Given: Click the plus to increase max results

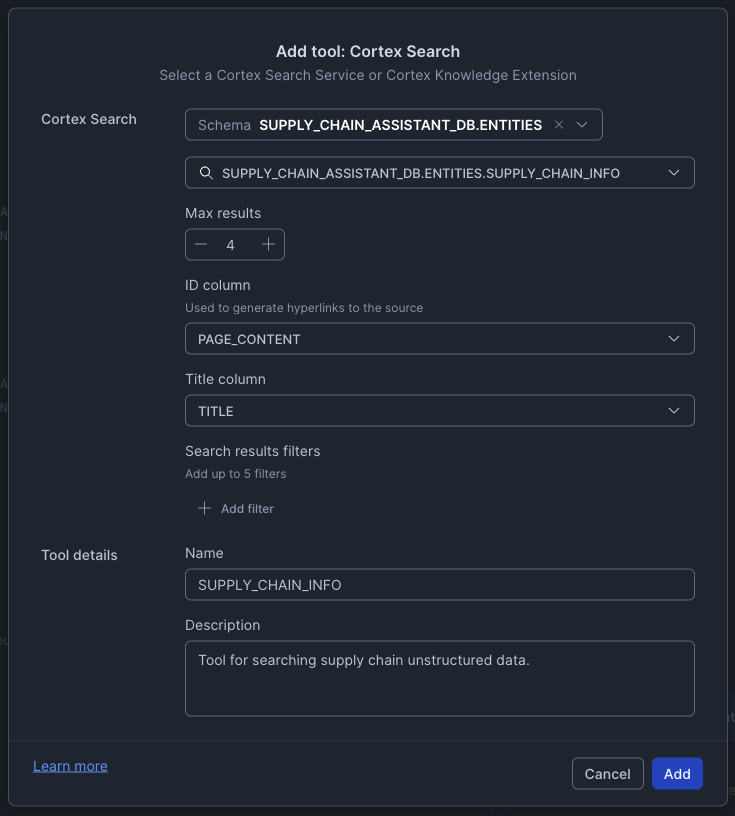Looking at the screenshot, I should pyautogui.click(x=269, y=244).
